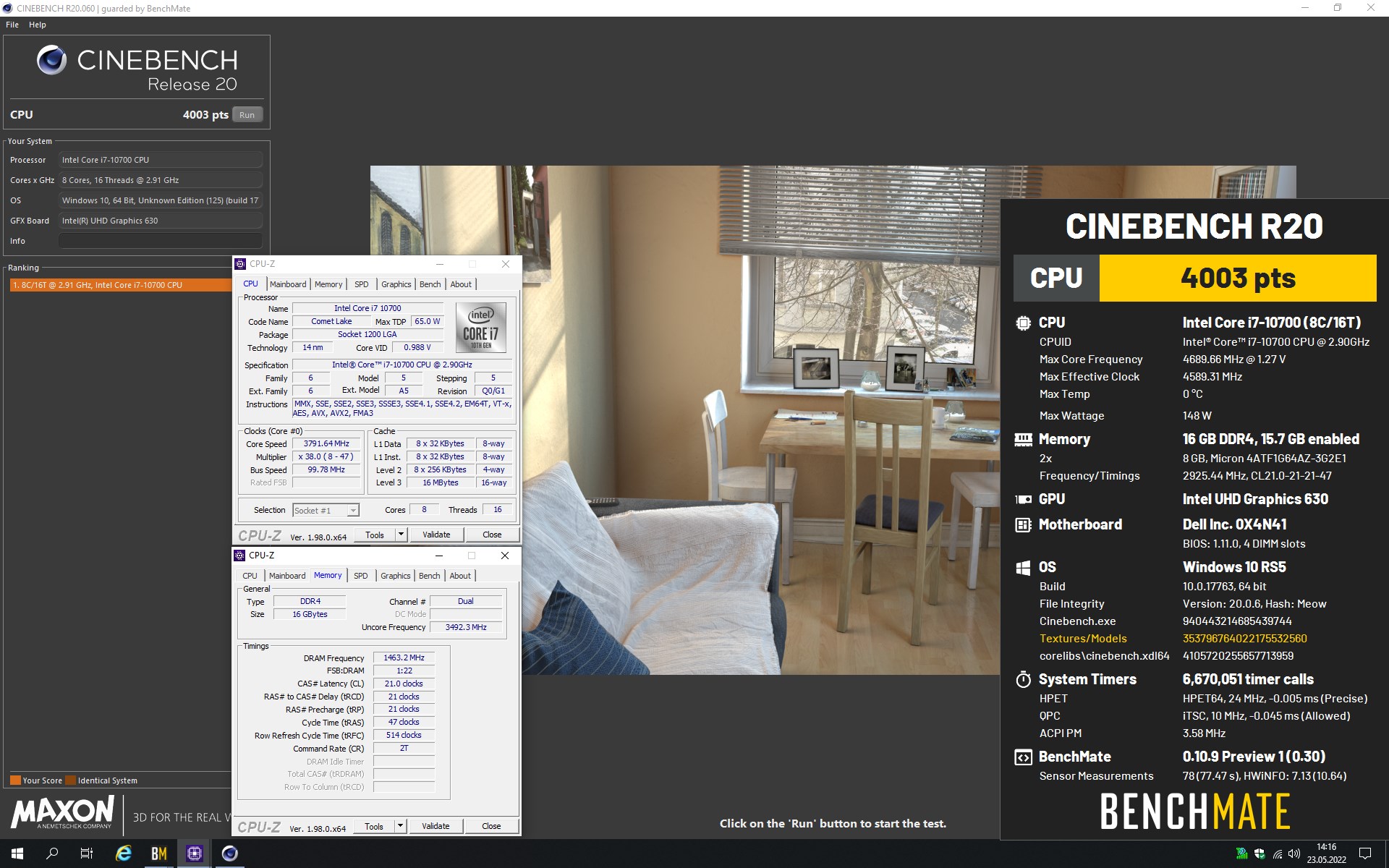Click Validate in upper CPU-Z window

[436, 535]
